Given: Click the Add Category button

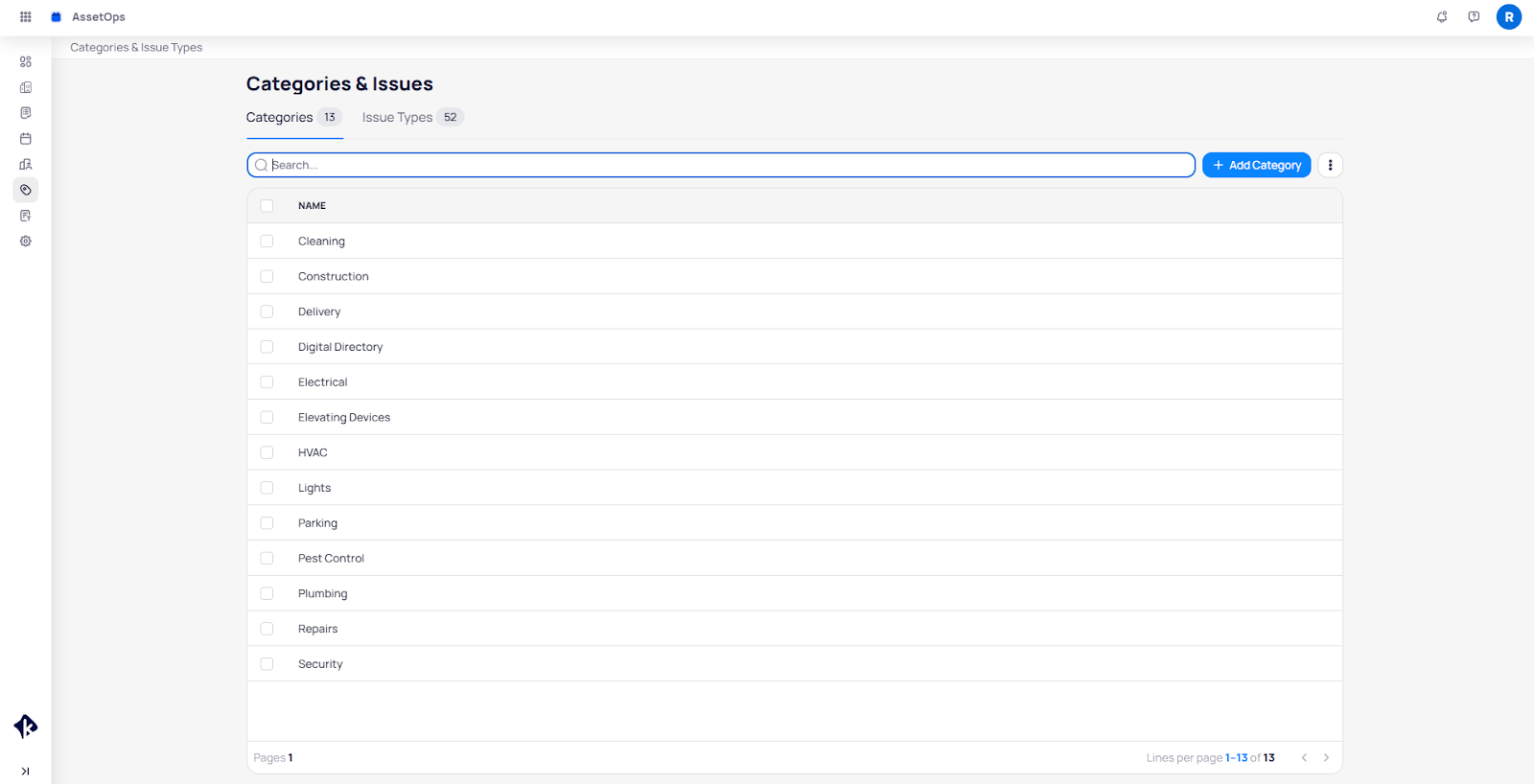Looking at the screenshot, I should pos(1256,165).
